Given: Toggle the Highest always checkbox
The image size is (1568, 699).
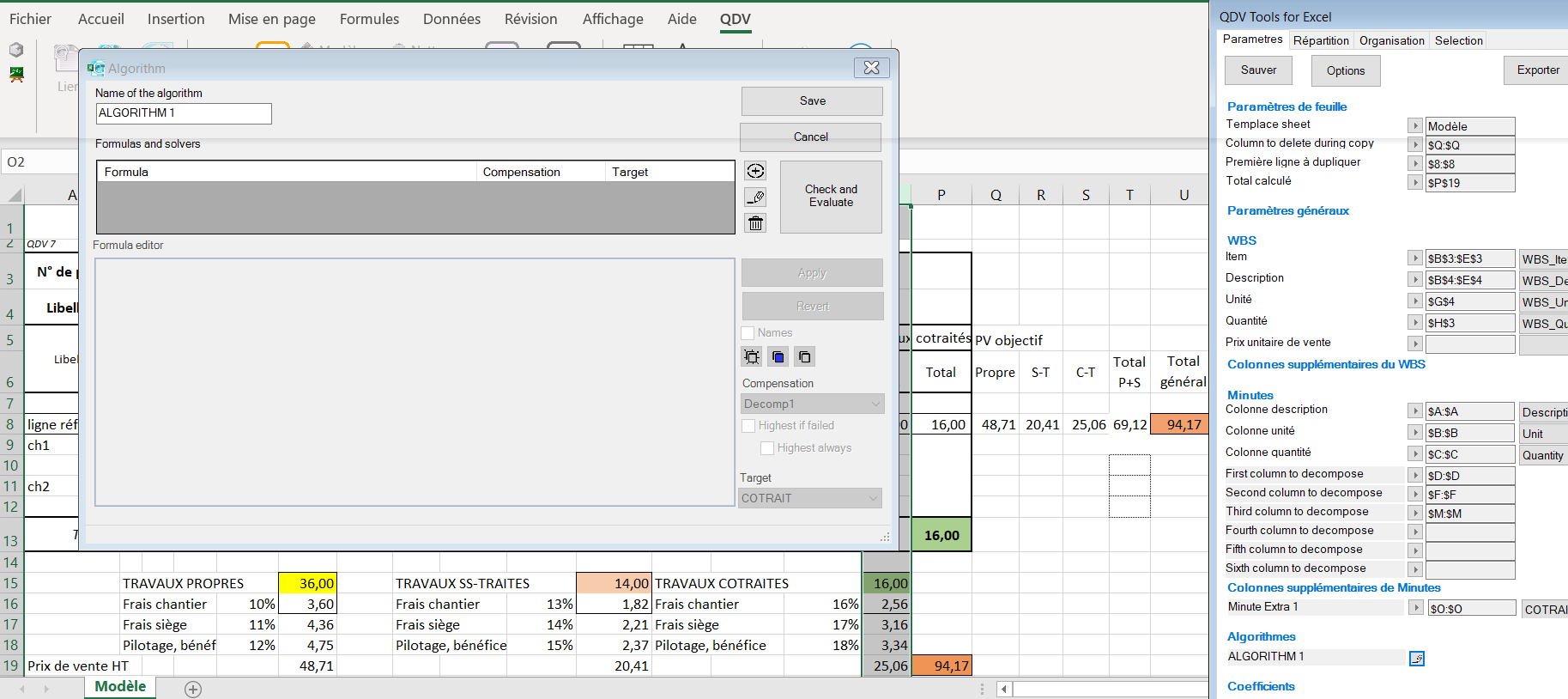Looking at the screenshot, I should tap(767, 448).
